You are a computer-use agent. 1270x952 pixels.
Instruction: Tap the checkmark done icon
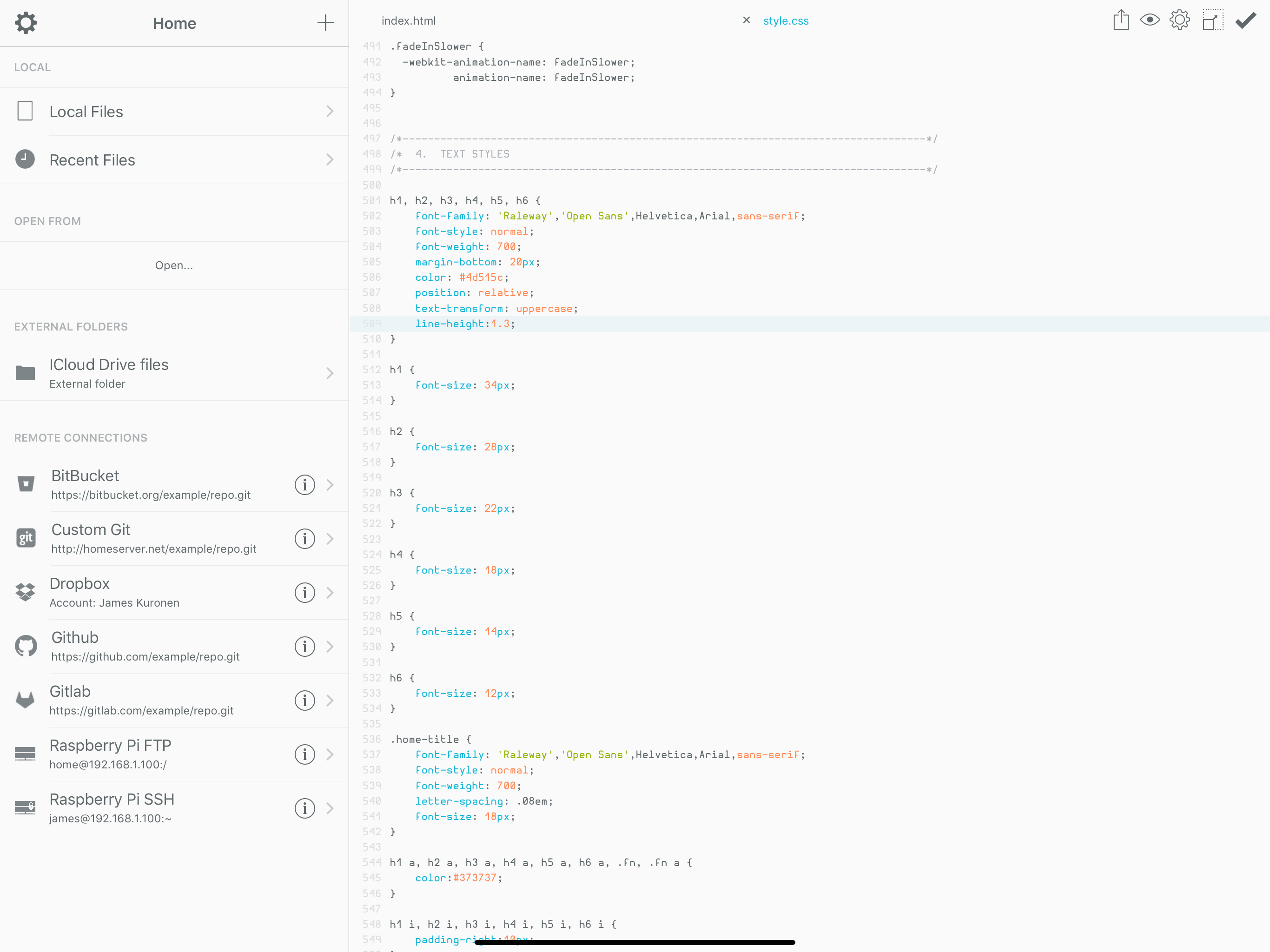[x=1245, y=20]
